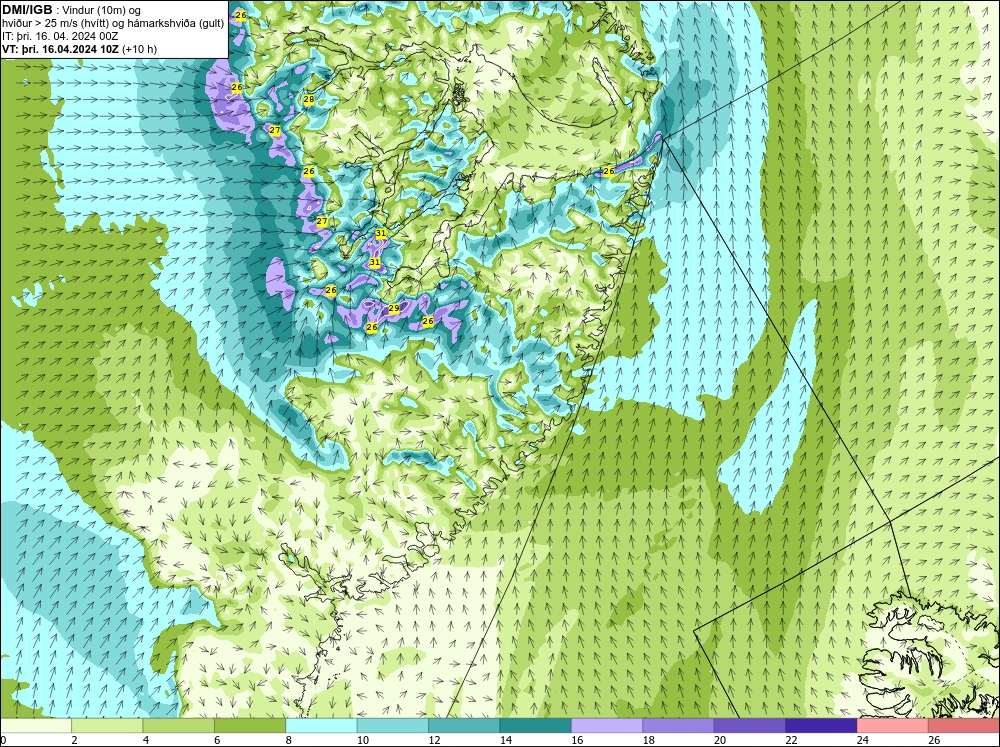Click the legend scale value 16
Viewport: 1000px width, 747px height.
(x=577, y=740)
